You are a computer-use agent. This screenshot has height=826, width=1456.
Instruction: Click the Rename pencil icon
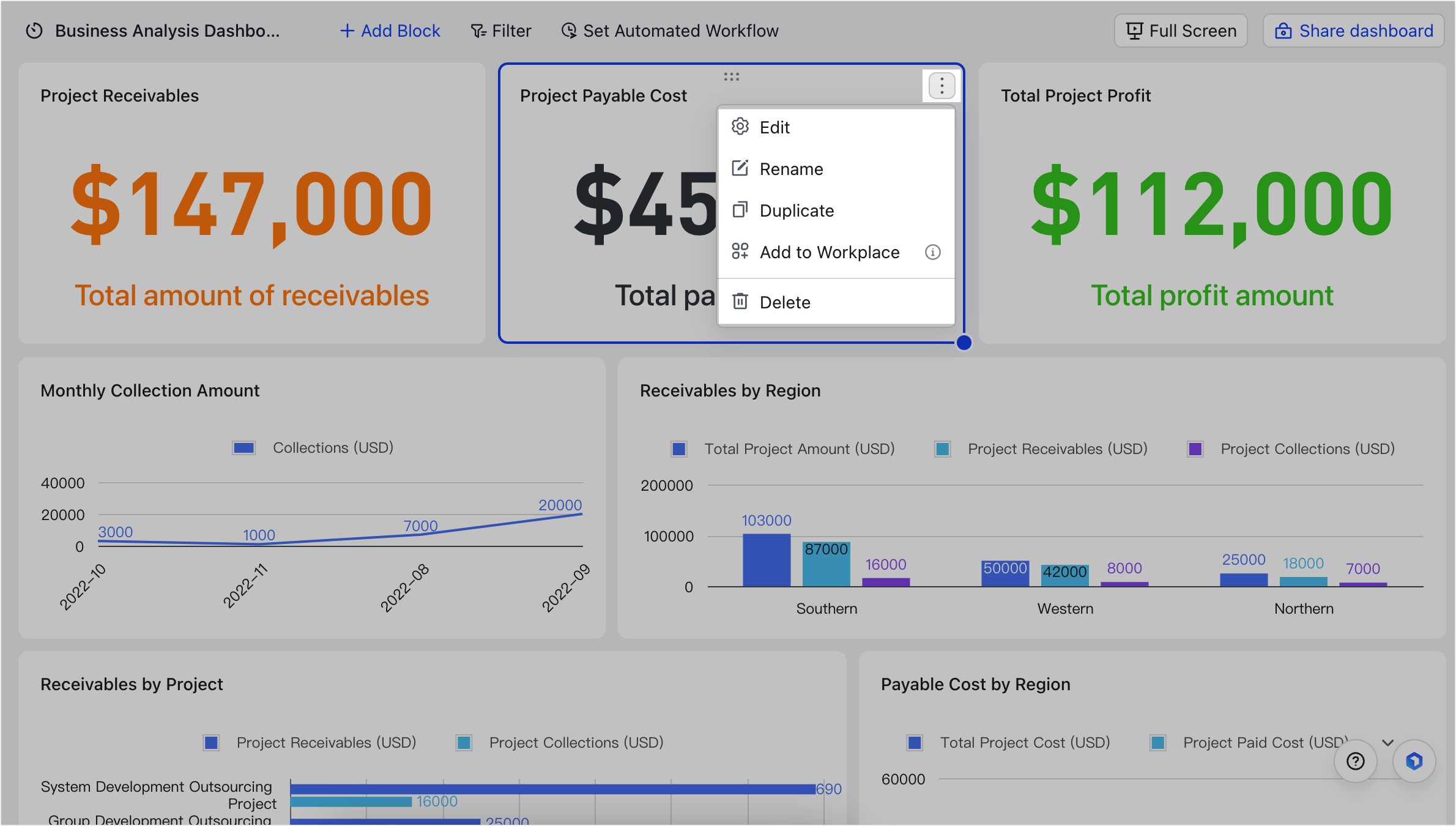point(740,168)
